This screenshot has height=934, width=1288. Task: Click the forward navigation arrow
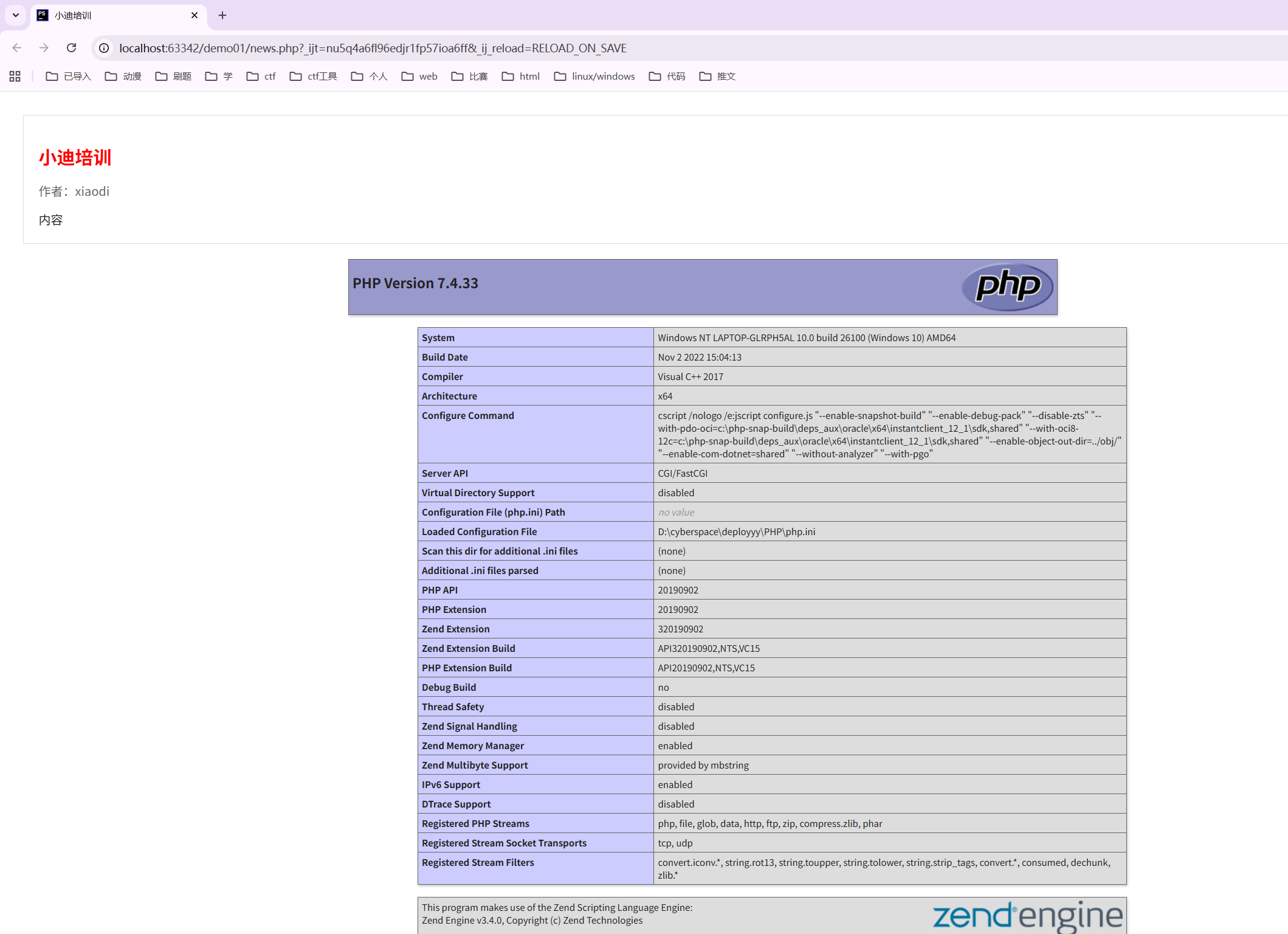click(x=44, y=48)
